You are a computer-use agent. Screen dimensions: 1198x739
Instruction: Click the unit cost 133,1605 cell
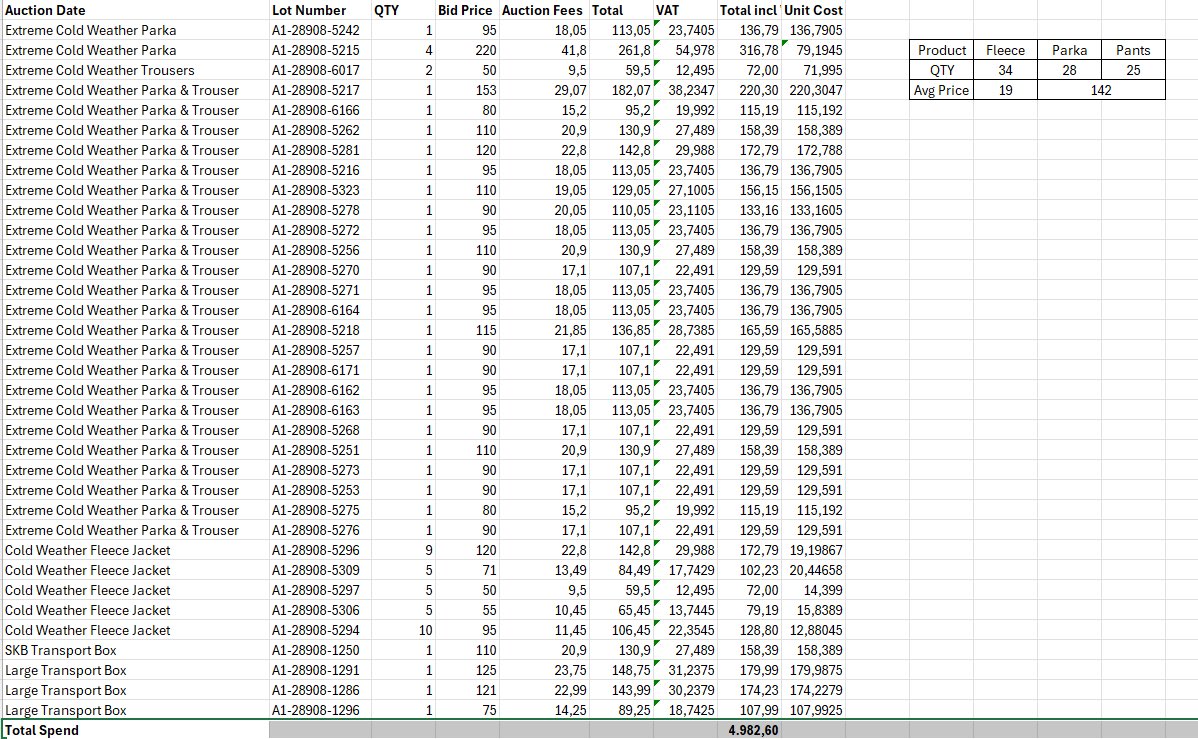813,210
